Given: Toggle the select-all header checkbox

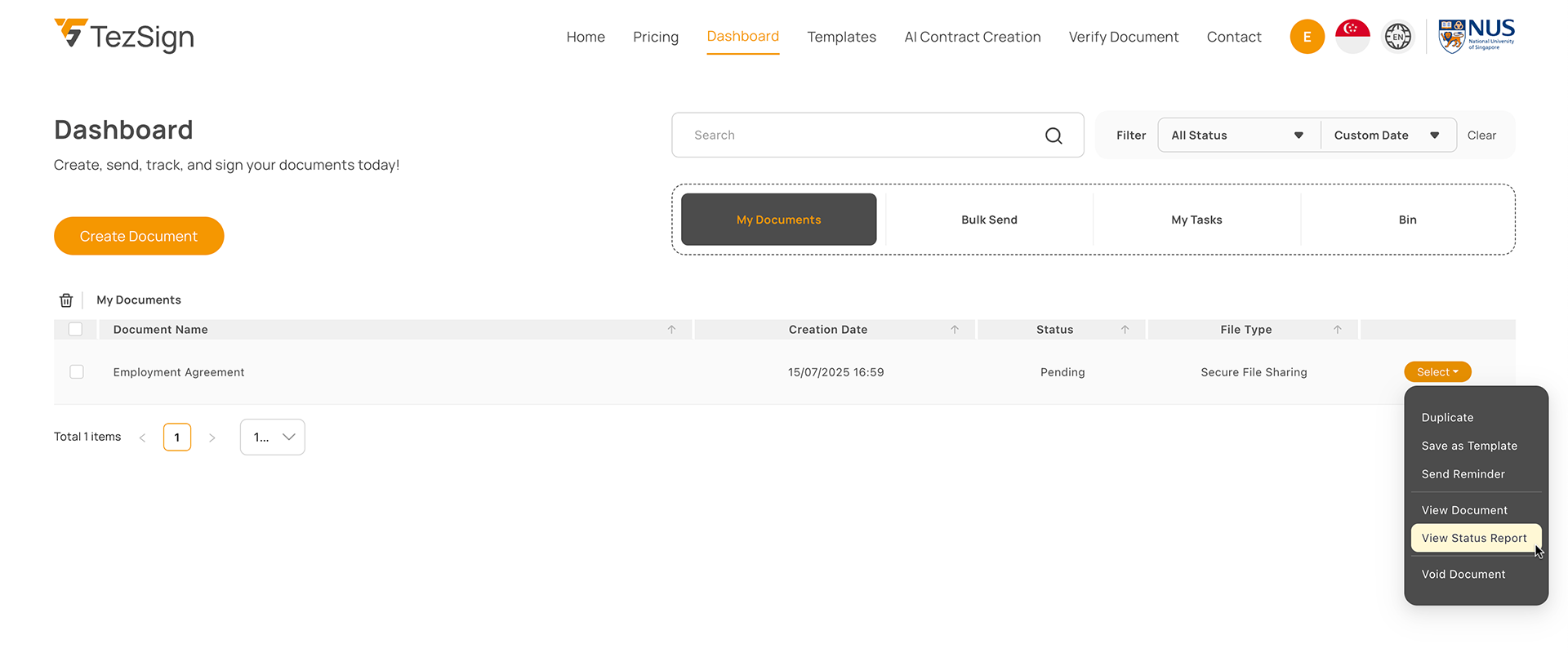Looking at the screenshot, I should click(x=76, y=330).
